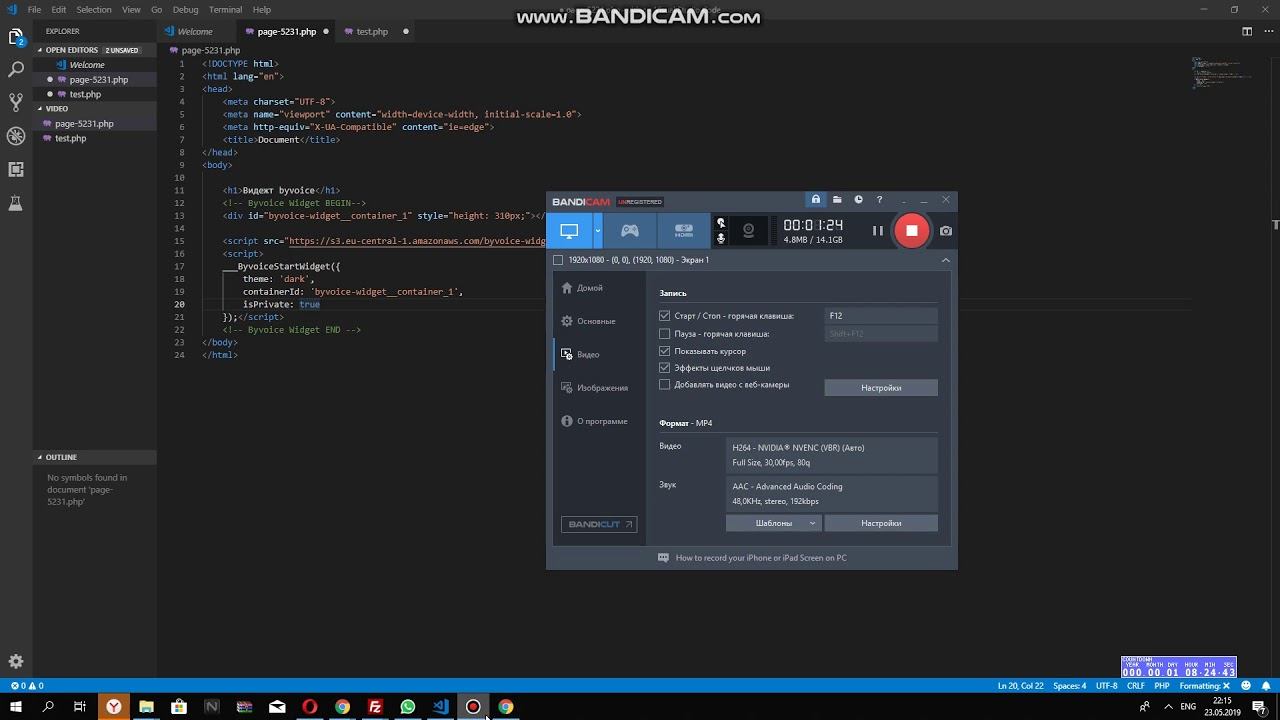The width and height of the screenshot is (1280, 720).
Task: Collapse the Bandicam panel with the chevron
Action: click(945, 260)
